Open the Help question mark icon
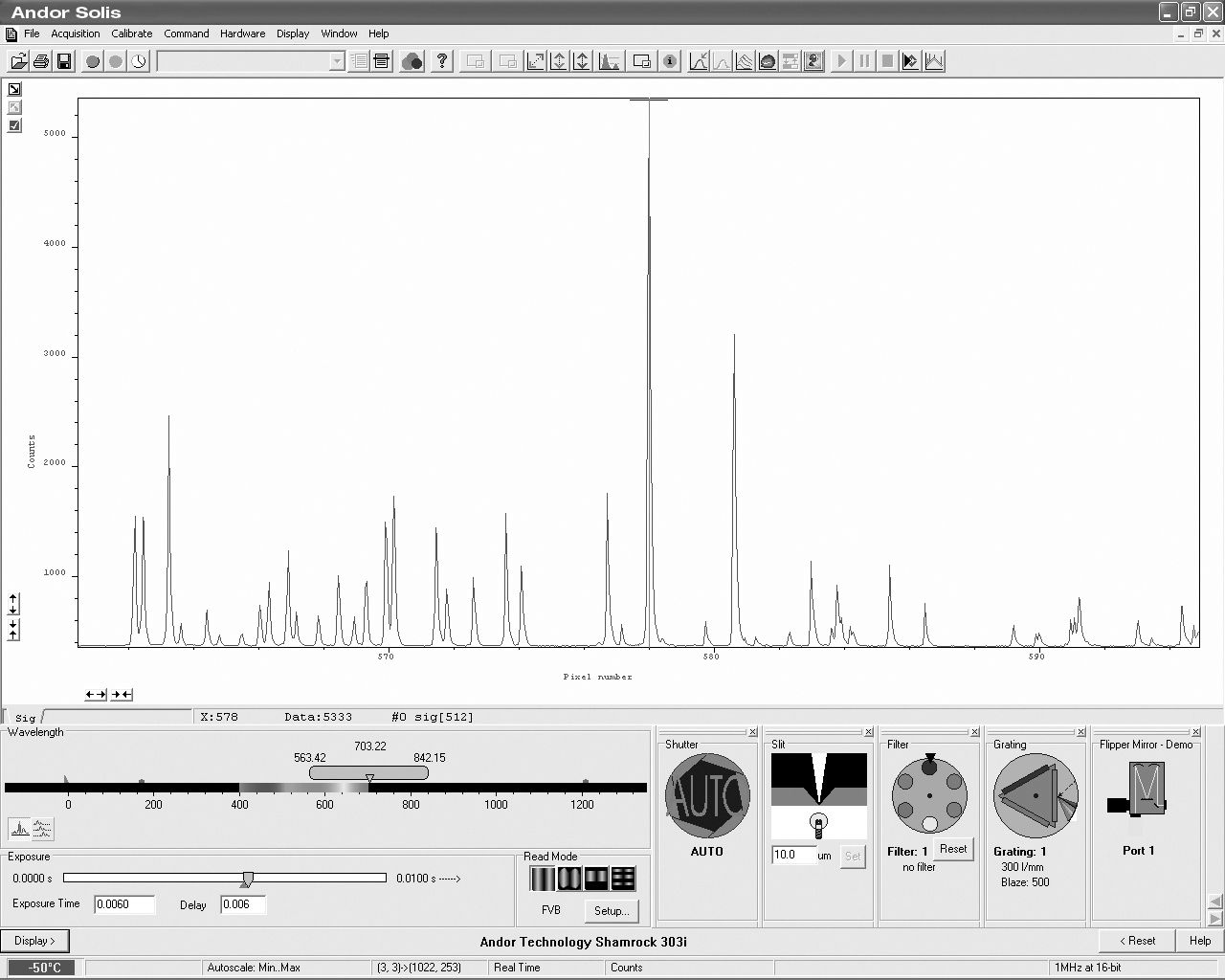This screenshot has height=980, width=1225. (x=441, y=61)
